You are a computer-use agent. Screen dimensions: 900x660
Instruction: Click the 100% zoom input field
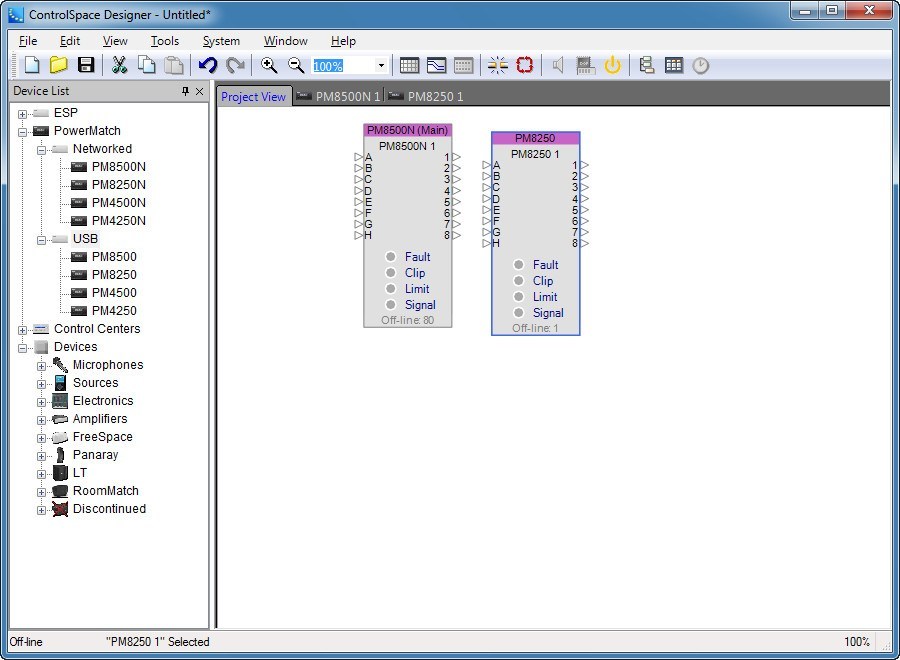coord(344,65)
